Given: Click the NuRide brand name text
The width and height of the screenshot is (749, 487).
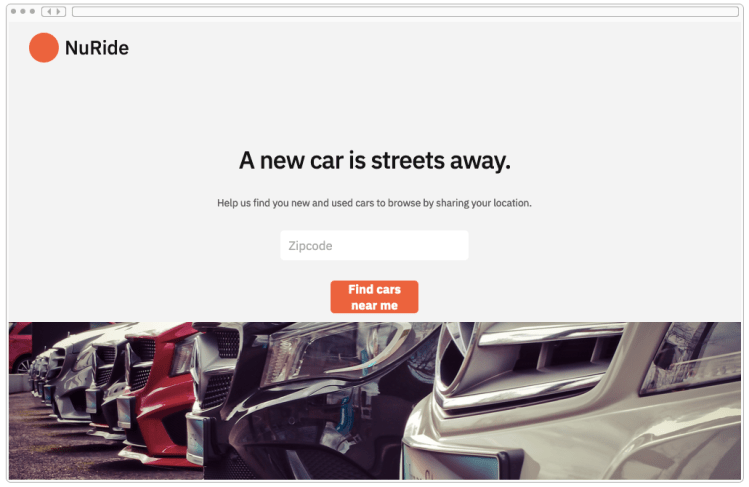Looking at the screenshot, I should pyautogui.click(x=97, y=48).
